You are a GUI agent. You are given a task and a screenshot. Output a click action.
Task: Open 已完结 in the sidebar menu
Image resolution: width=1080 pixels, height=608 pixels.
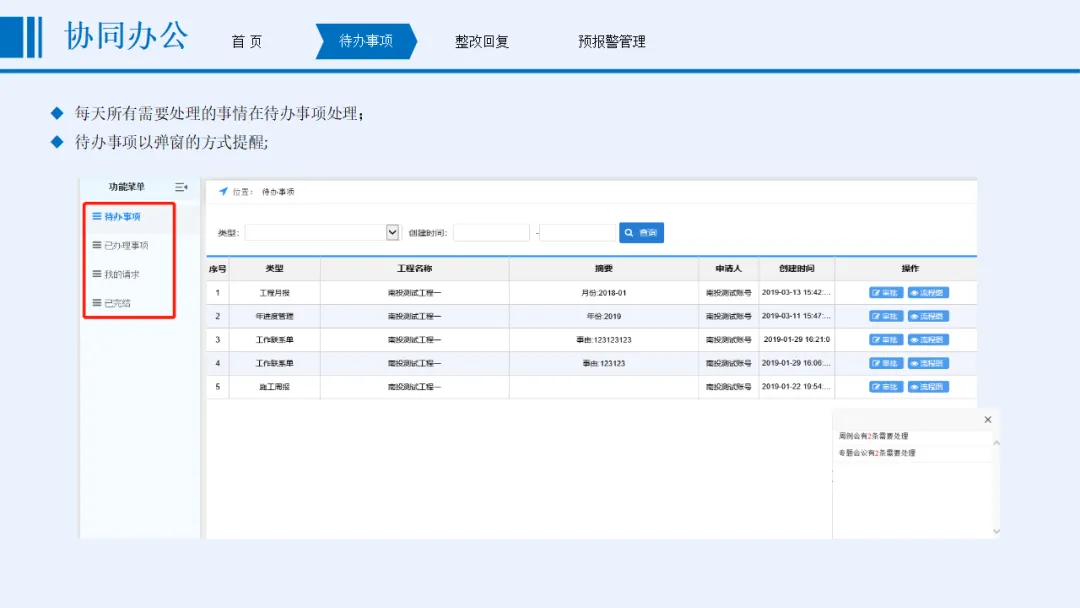(x=112, y=303)
